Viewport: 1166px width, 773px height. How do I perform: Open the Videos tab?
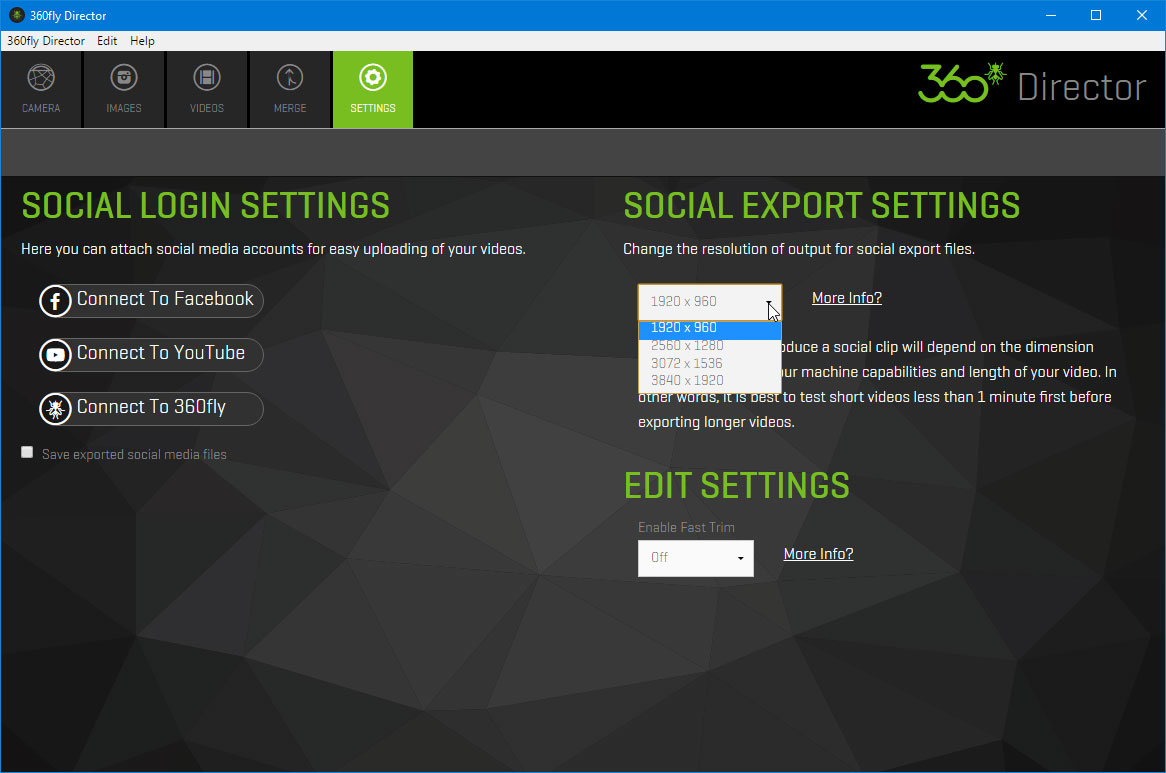coord(207,90)
